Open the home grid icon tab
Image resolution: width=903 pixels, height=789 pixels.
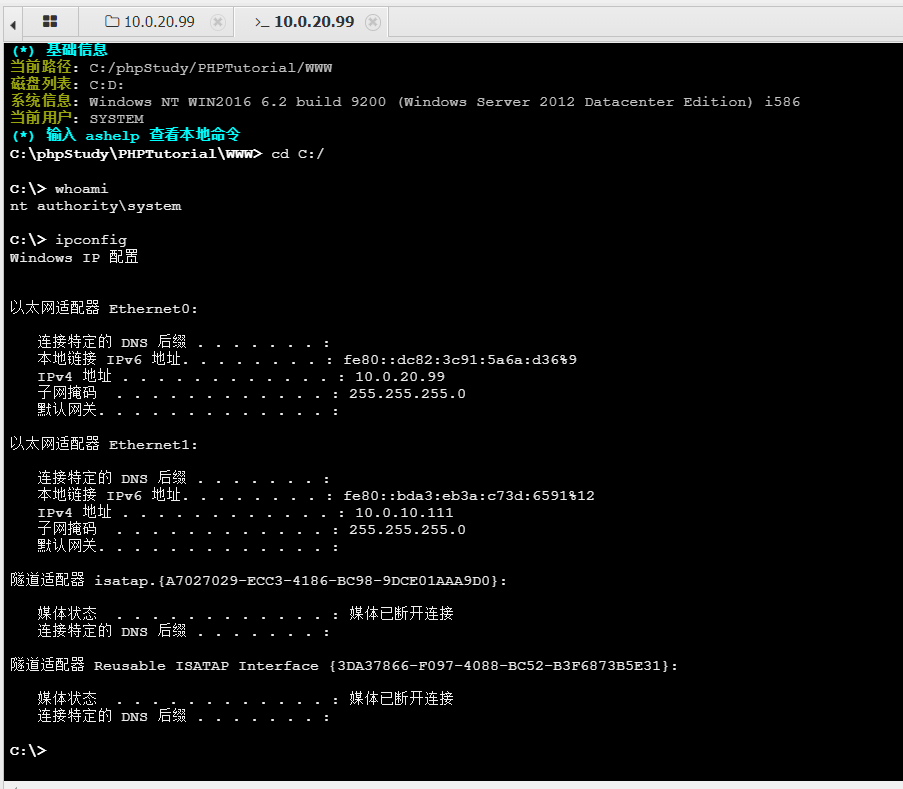pos(50,22)
